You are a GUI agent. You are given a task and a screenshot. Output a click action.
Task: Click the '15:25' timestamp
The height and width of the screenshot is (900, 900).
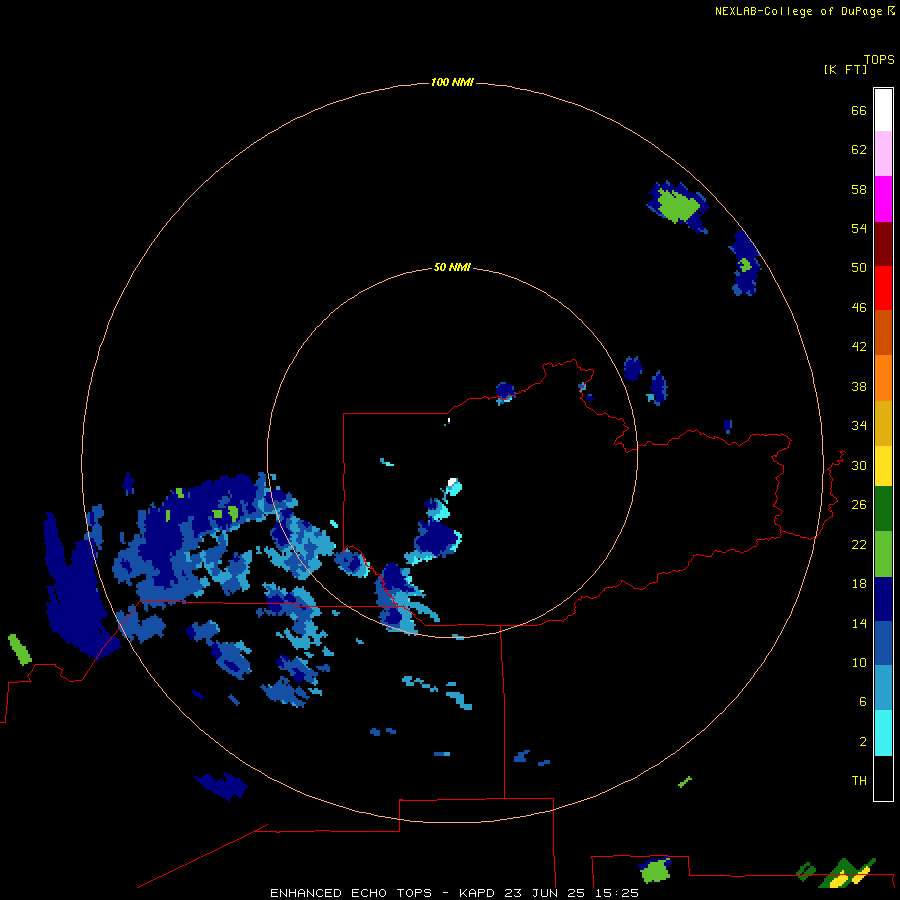tap(617, 893)
